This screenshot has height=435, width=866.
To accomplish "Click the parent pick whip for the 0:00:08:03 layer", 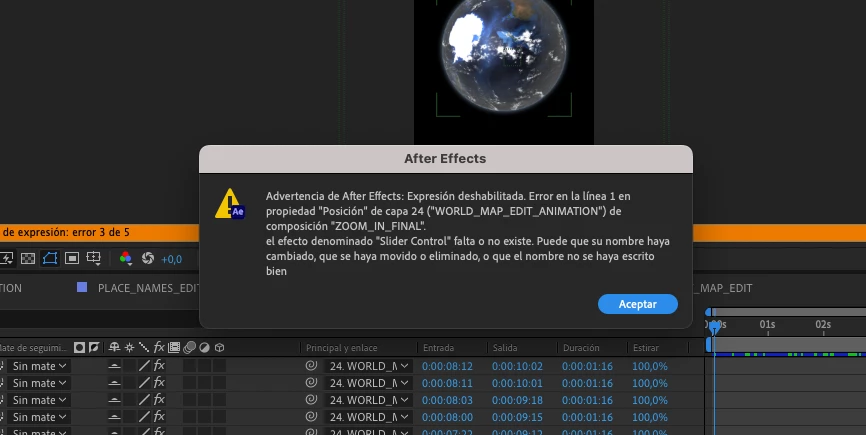I will tap(311, 400).
